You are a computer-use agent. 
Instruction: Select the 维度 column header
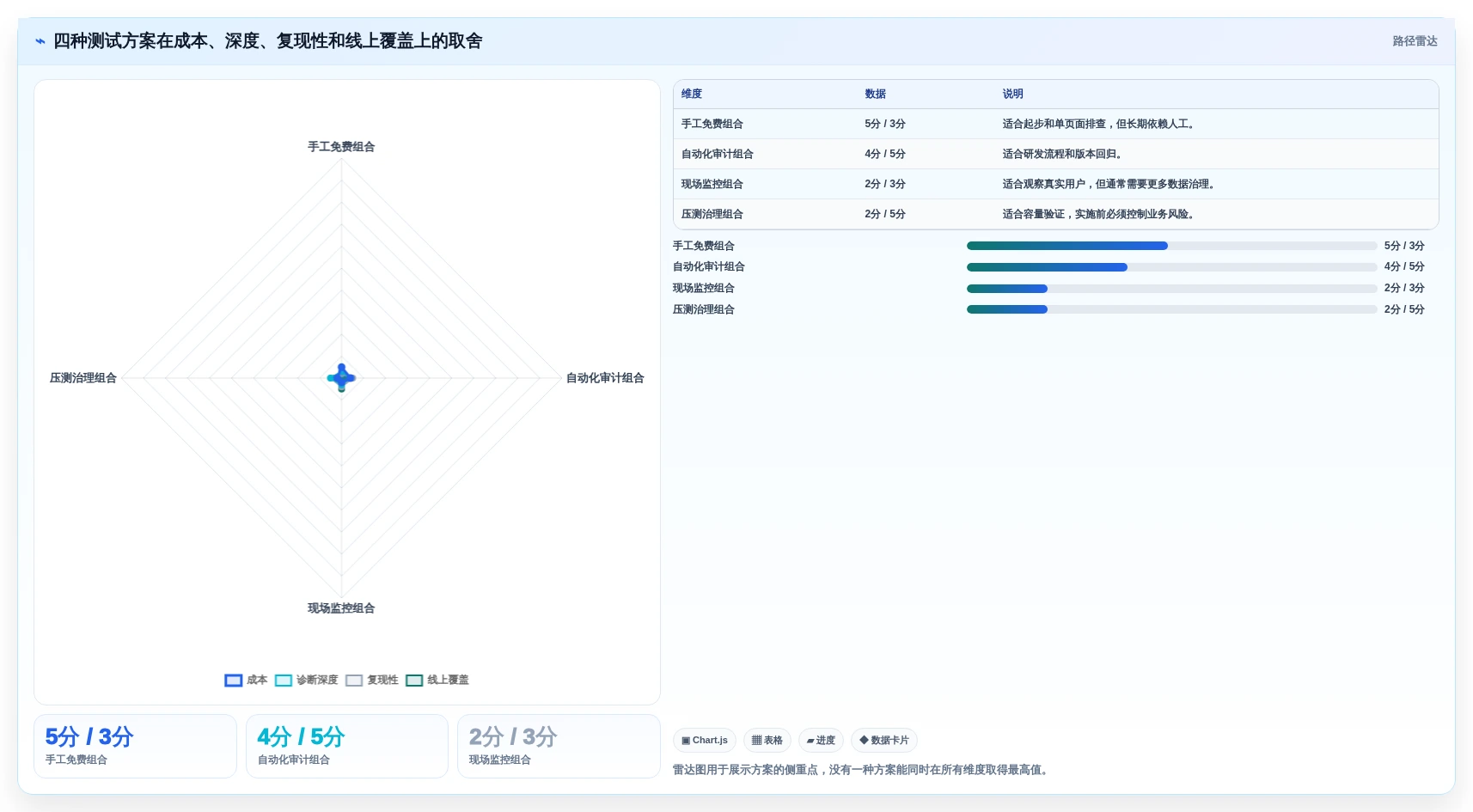point(692,95)
